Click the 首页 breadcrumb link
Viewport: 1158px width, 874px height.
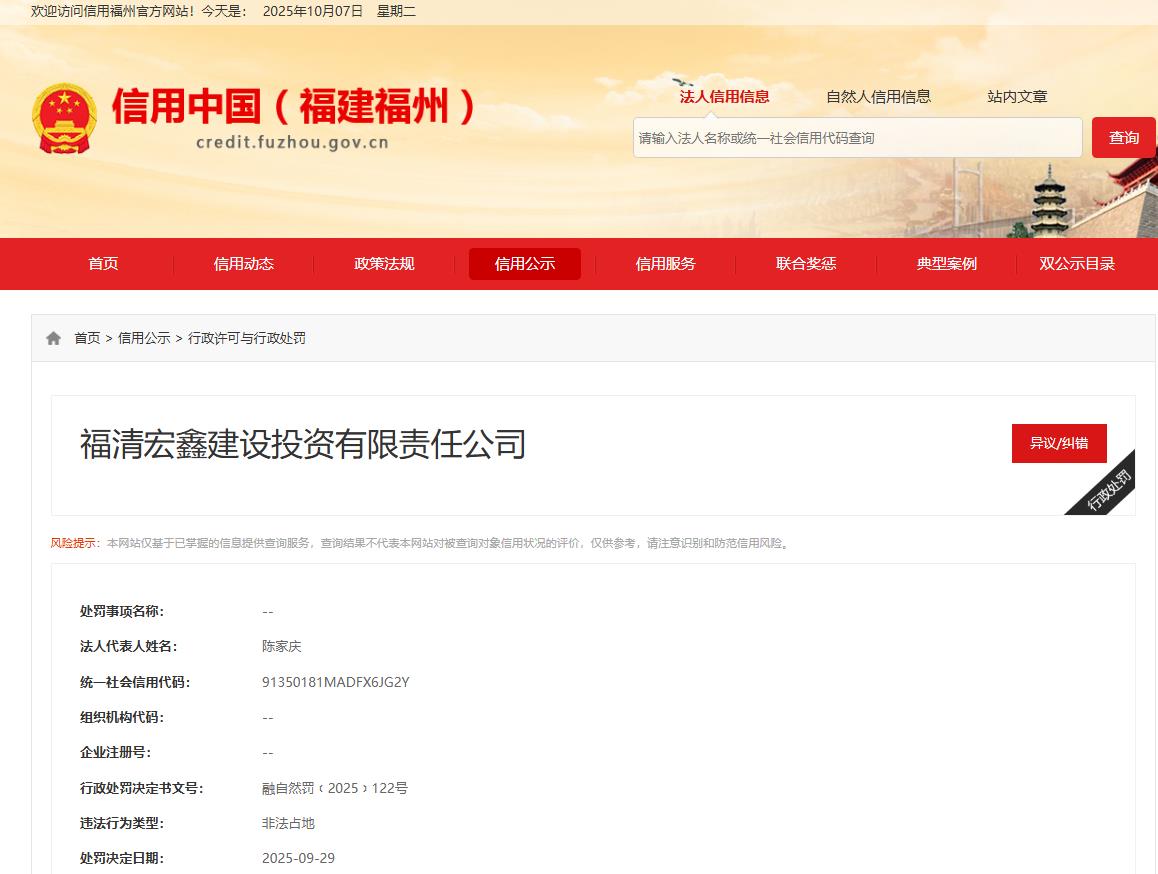pos(87,339)
